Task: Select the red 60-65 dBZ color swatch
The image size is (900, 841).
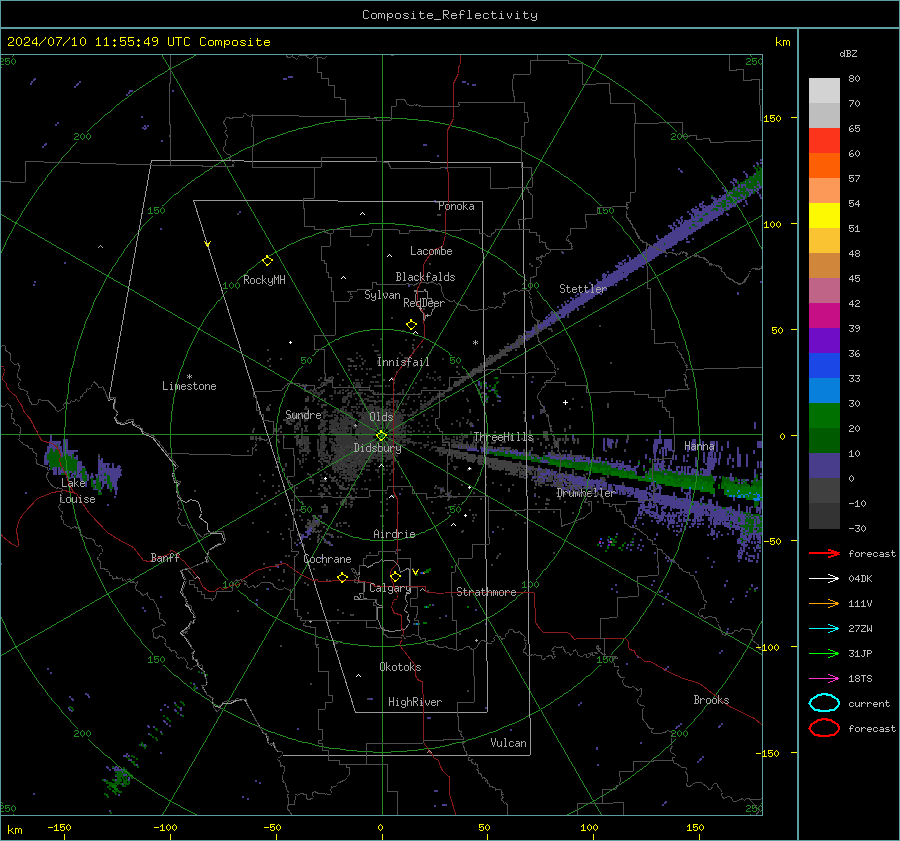Action: pyautogui.click(x=824, y=141)
